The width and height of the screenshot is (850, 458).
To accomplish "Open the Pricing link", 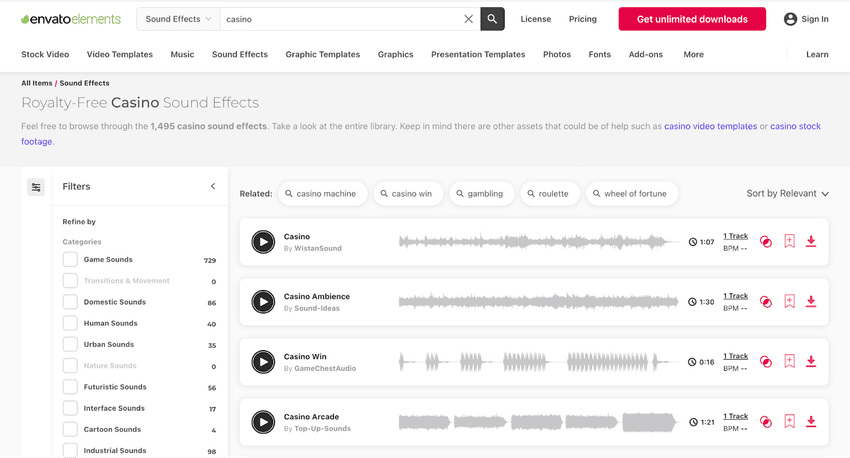I will click(583, 19).
